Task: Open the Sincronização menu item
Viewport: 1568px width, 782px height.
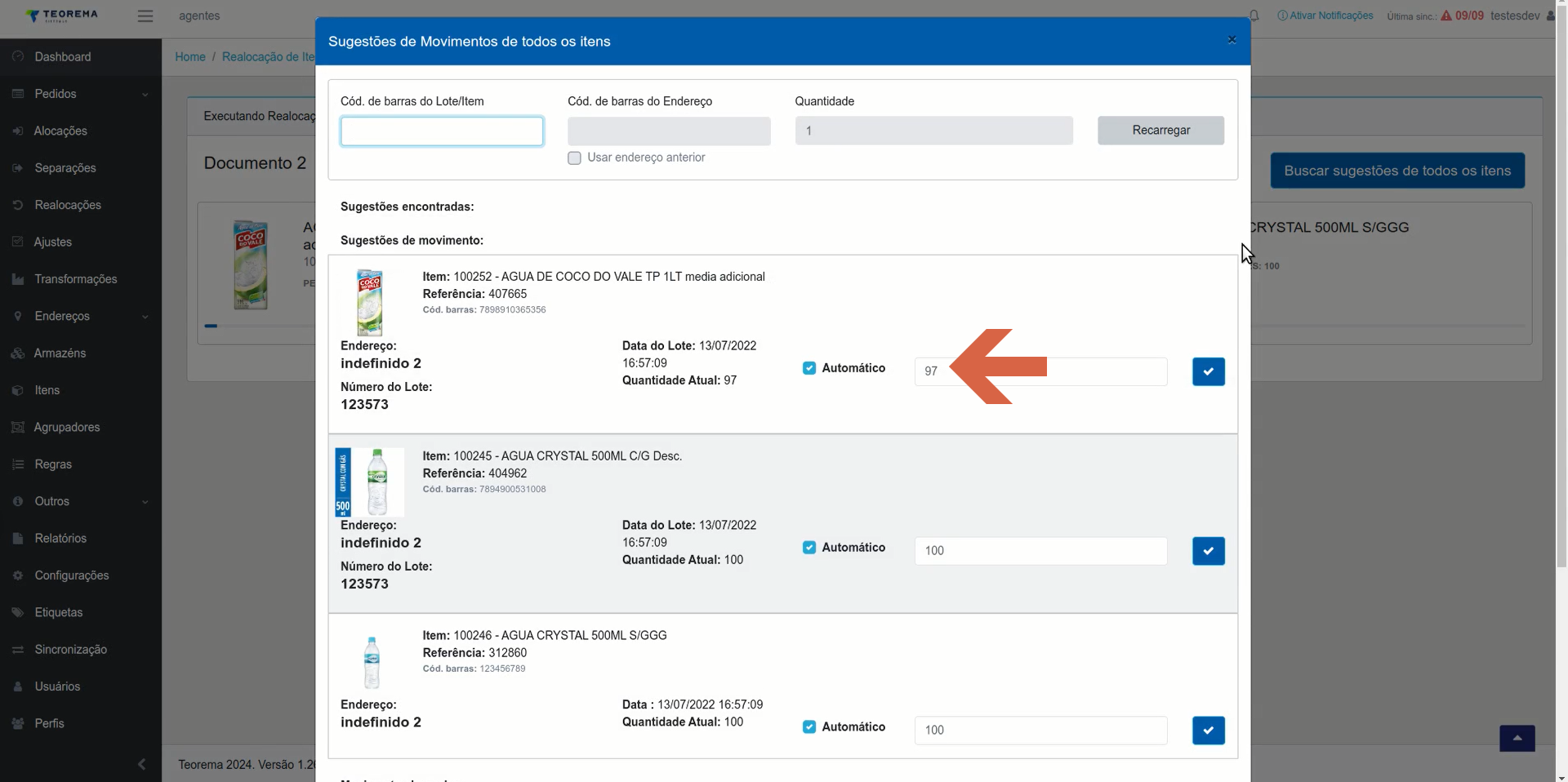Action: [71, 650]
